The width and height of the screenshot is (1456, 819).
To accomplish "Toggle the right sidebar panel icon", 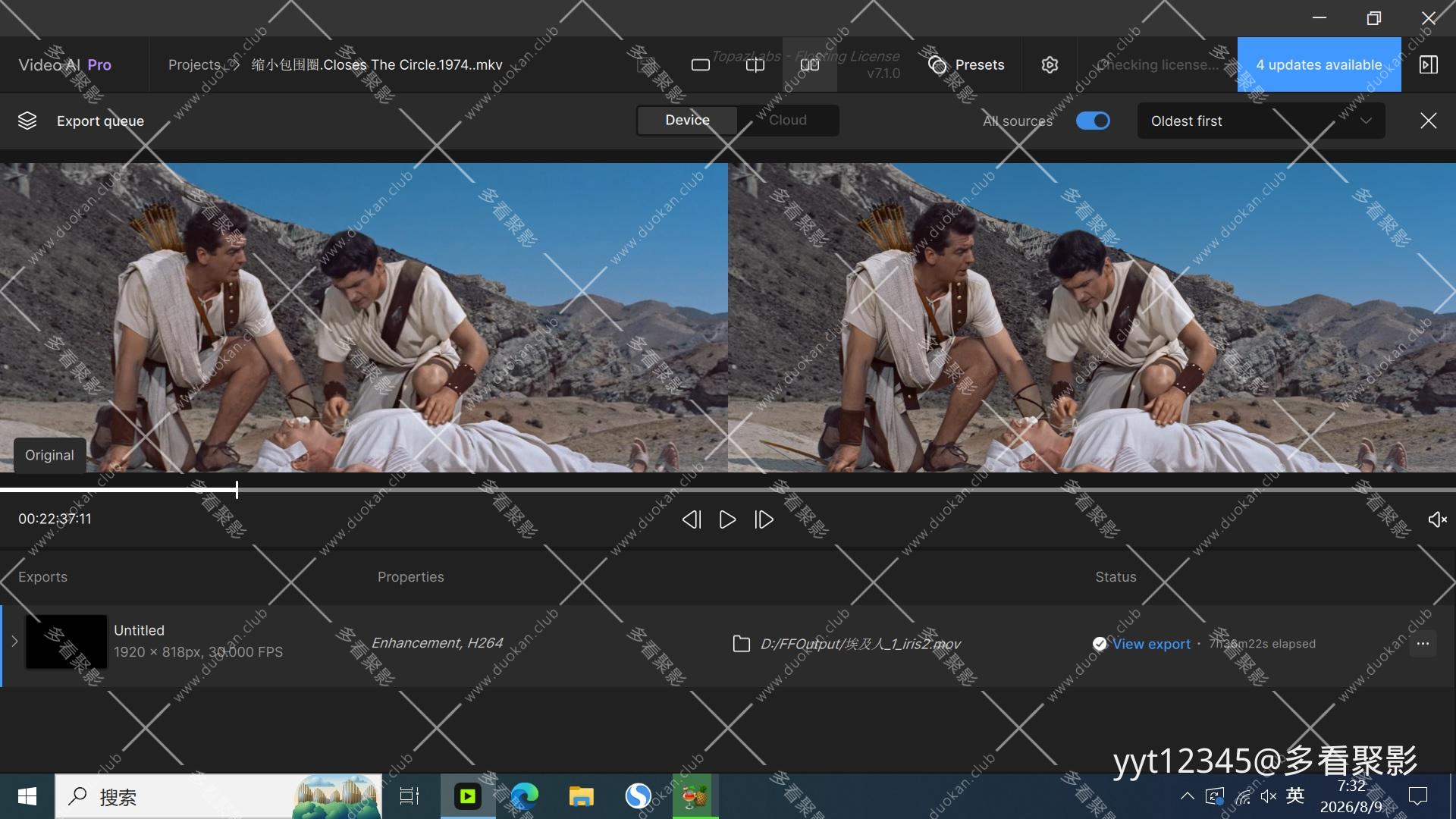I will [x=1429, y=65].
